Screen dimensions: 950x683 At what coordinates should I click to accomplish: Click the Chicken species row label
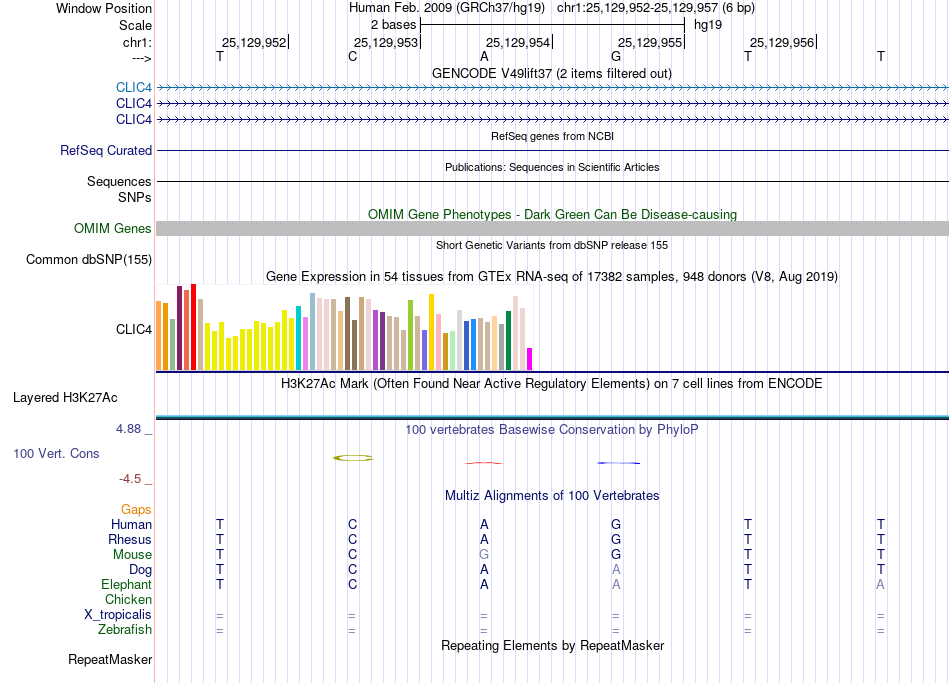point(128,599)
